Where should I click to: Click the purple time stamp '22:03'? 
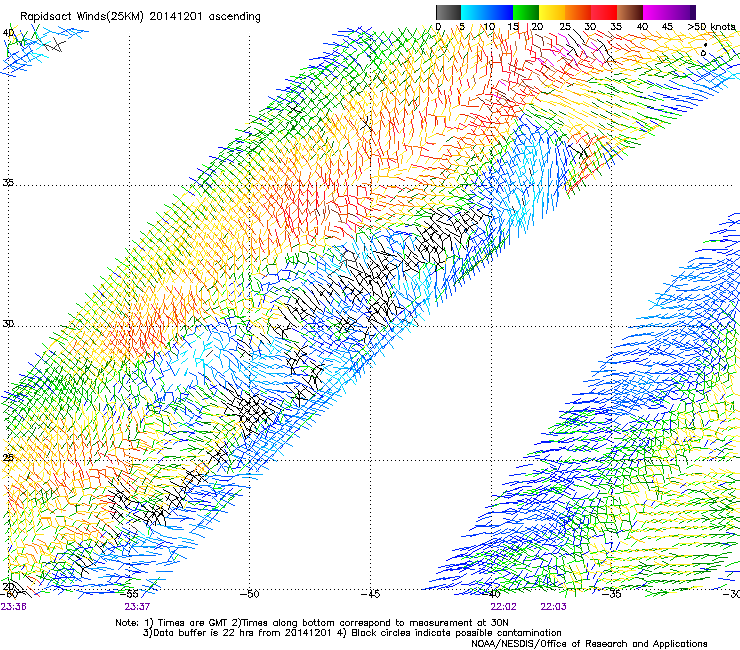[x=553, y=607]
